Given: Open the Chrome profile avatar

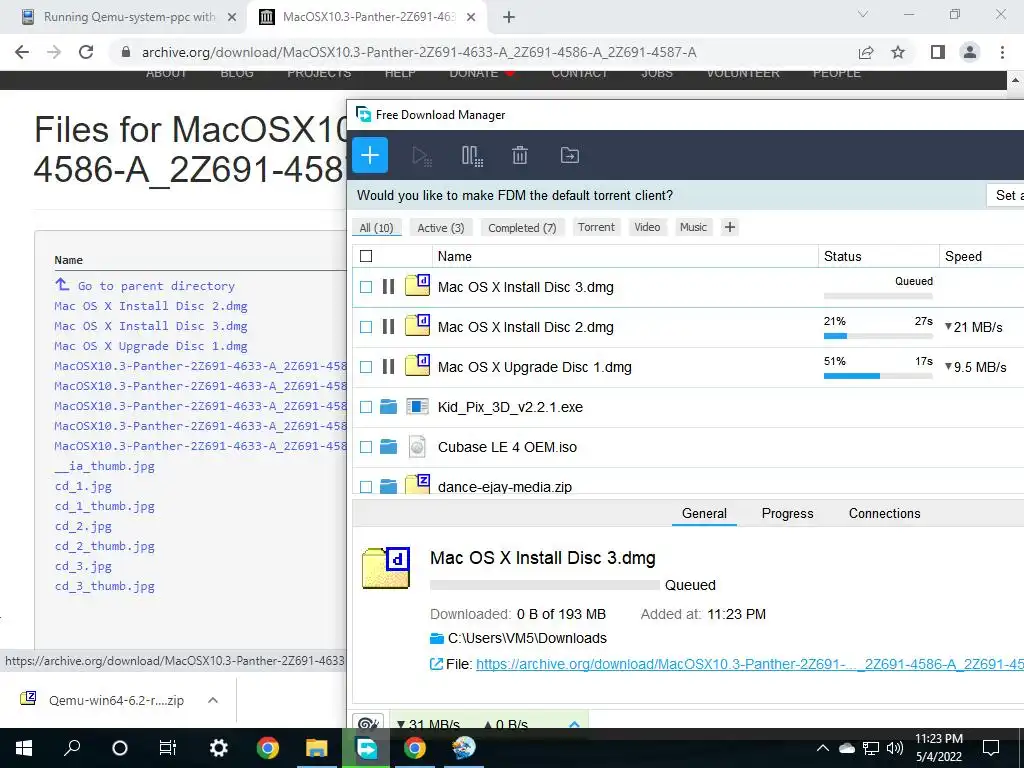Looking at the screenshot, I should (970, 52).
